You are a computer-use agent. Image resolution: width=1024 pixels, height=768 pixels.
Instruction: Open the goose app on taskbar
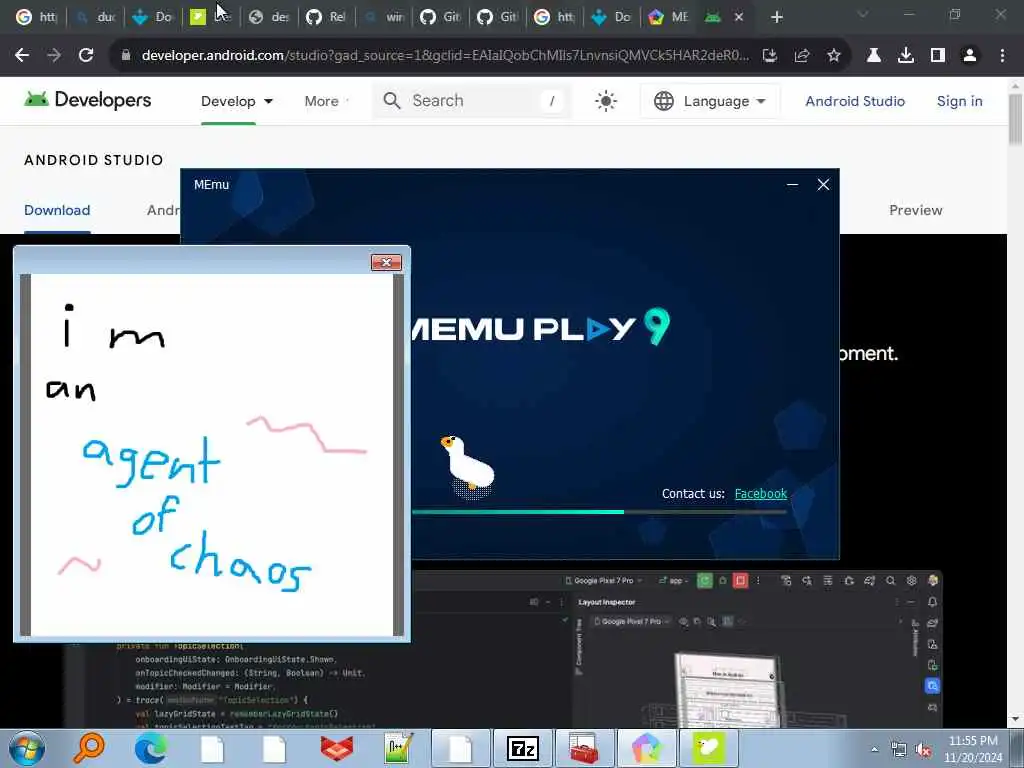coord(709,748)
